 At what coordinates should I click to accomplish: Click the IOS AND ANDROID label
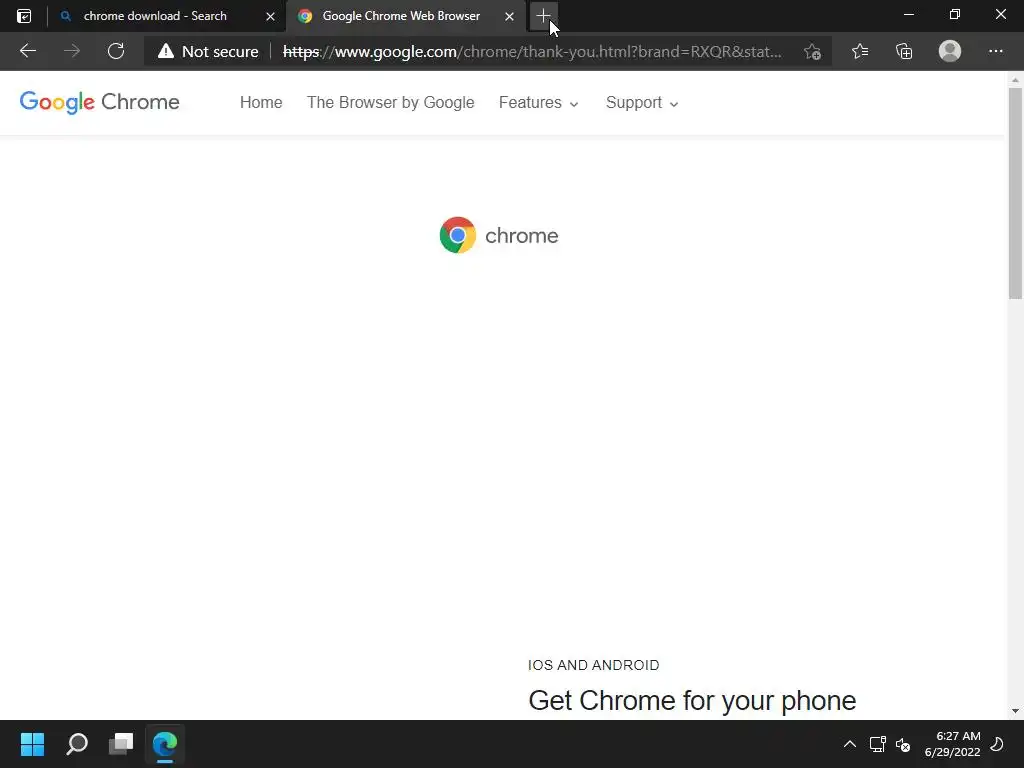click(x=594, y=665)
